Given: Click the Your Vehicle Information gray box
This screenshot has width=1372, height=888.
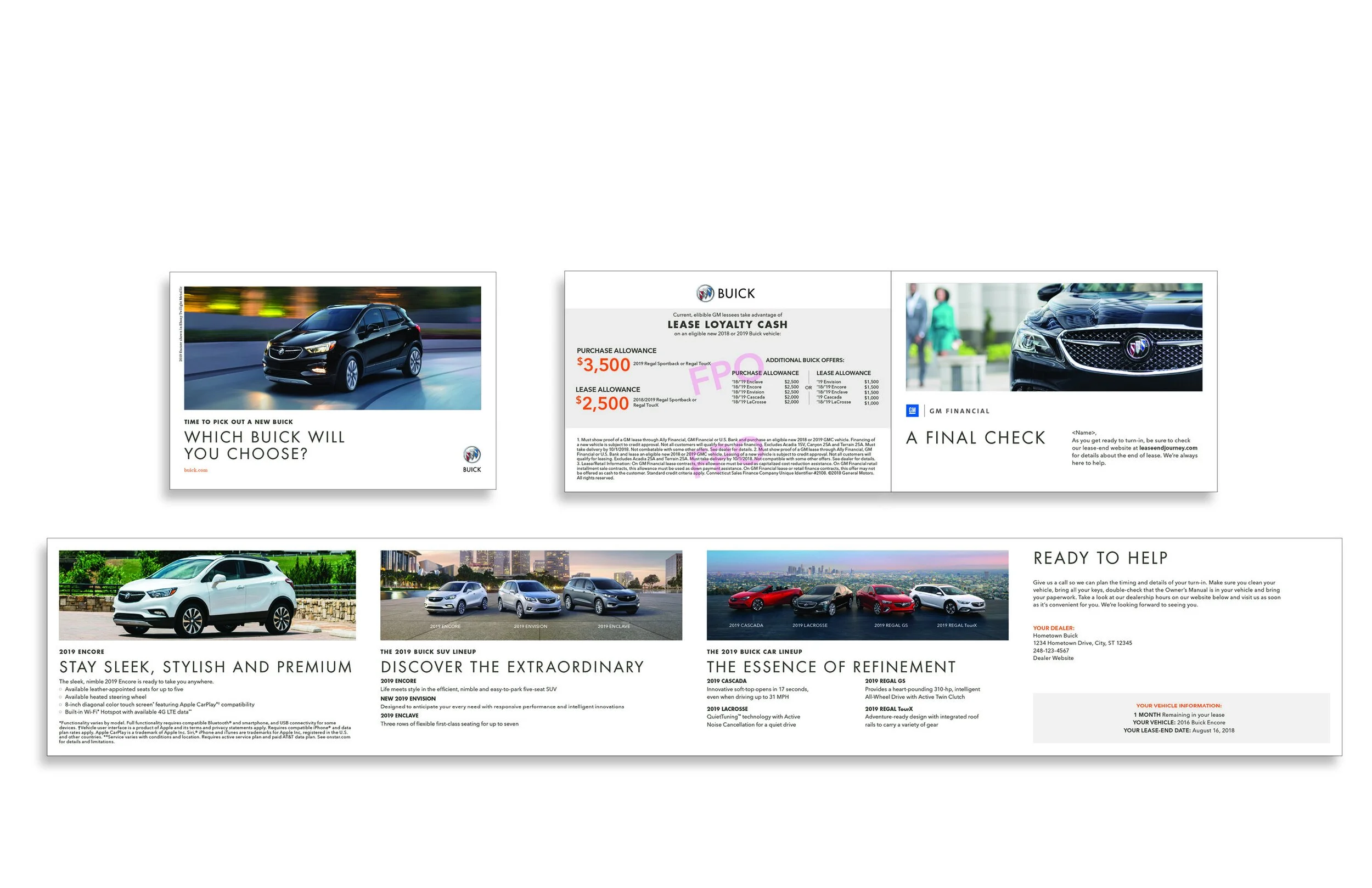Looking at the screenshot, I should click(1180, 718).
